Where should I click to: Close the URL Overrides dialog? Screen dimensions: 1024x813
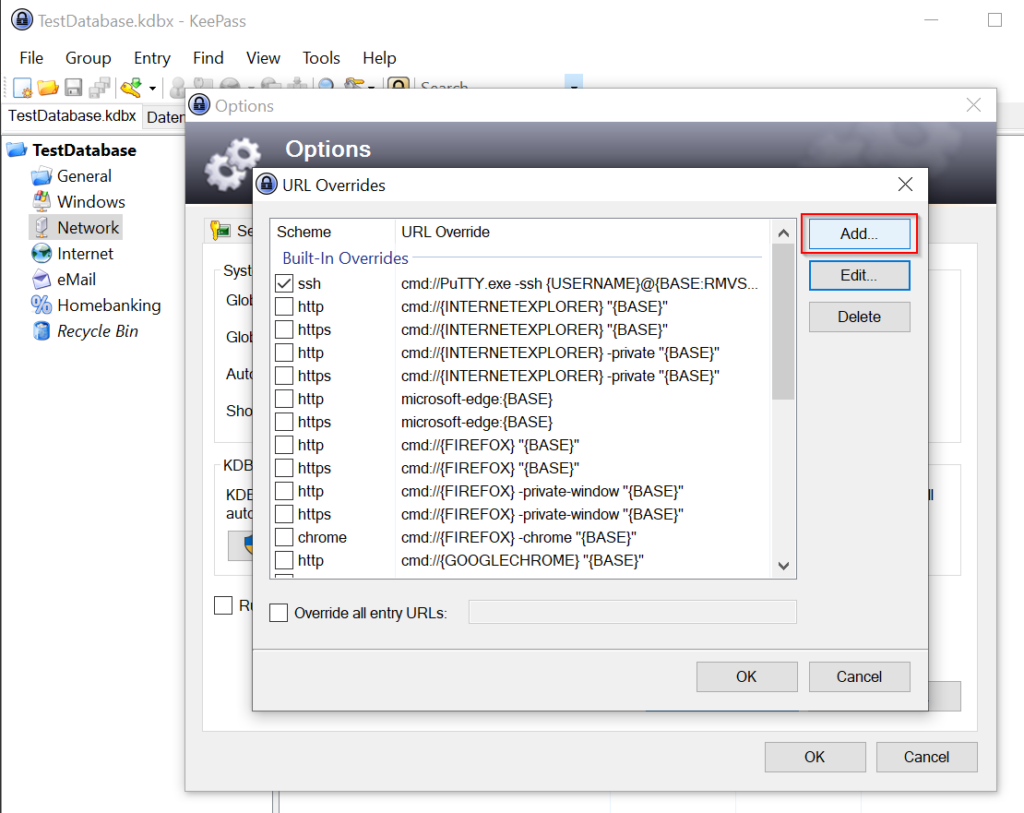coord(905,184)
